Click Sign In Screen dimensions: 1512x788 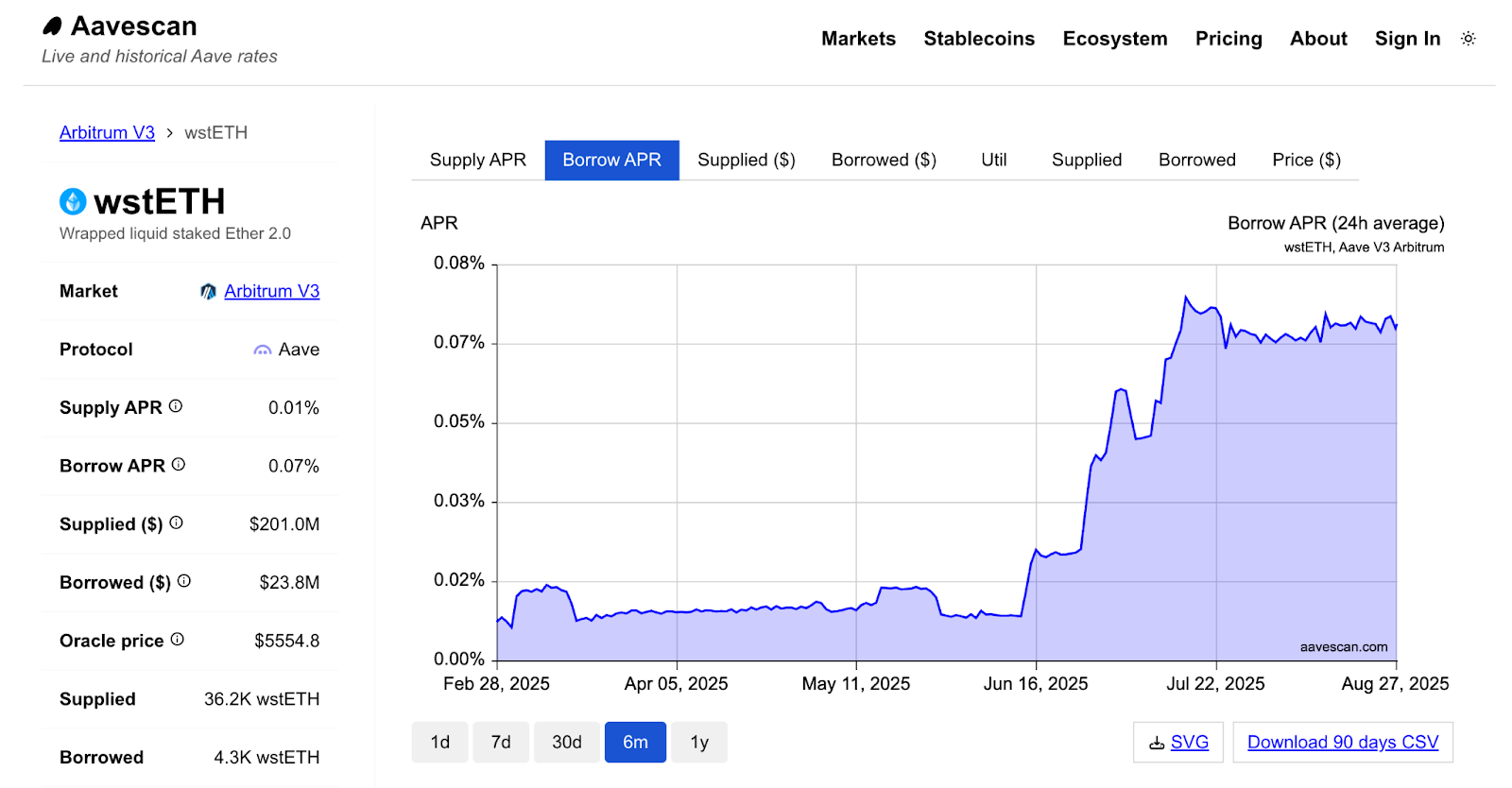coord(1406,39)
